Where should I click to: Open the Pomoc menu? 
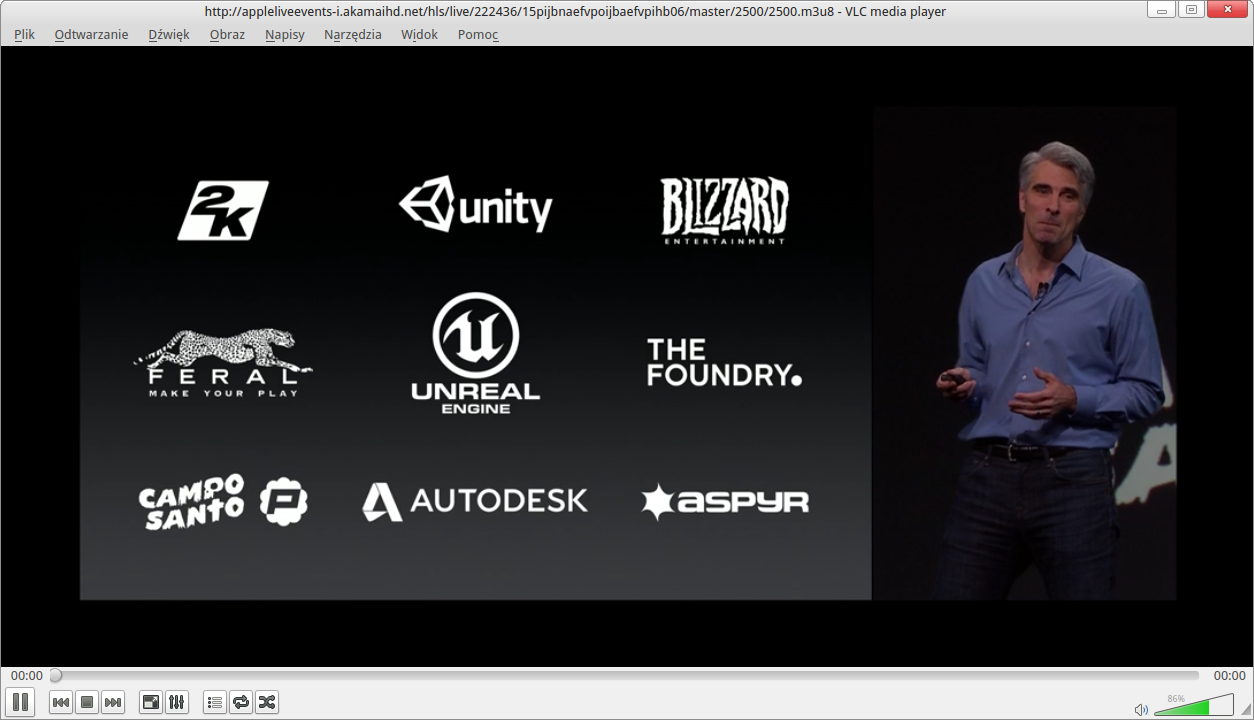pos(478,34)
